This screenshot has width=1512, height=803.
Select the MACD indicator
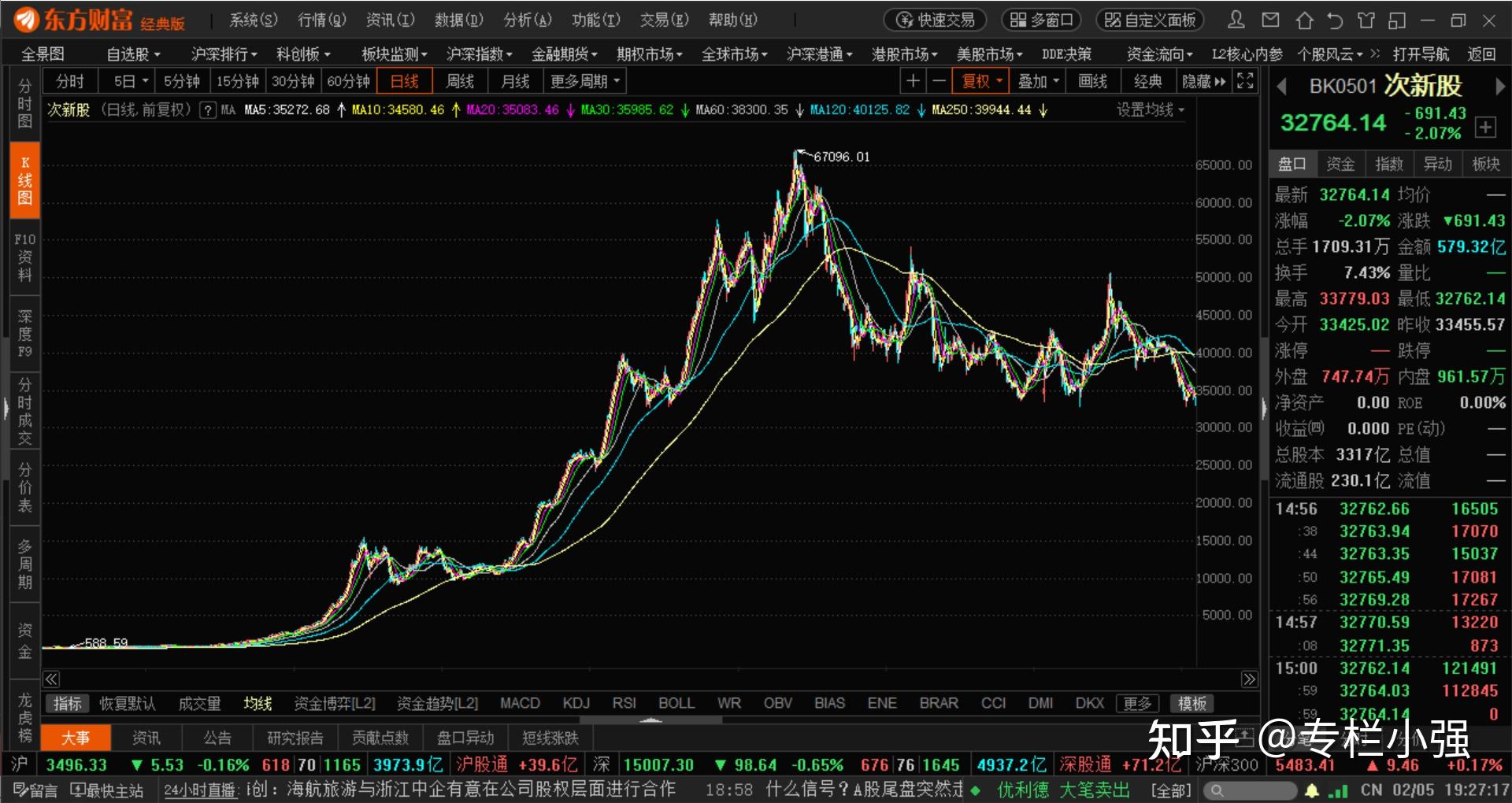click(520, 703)
